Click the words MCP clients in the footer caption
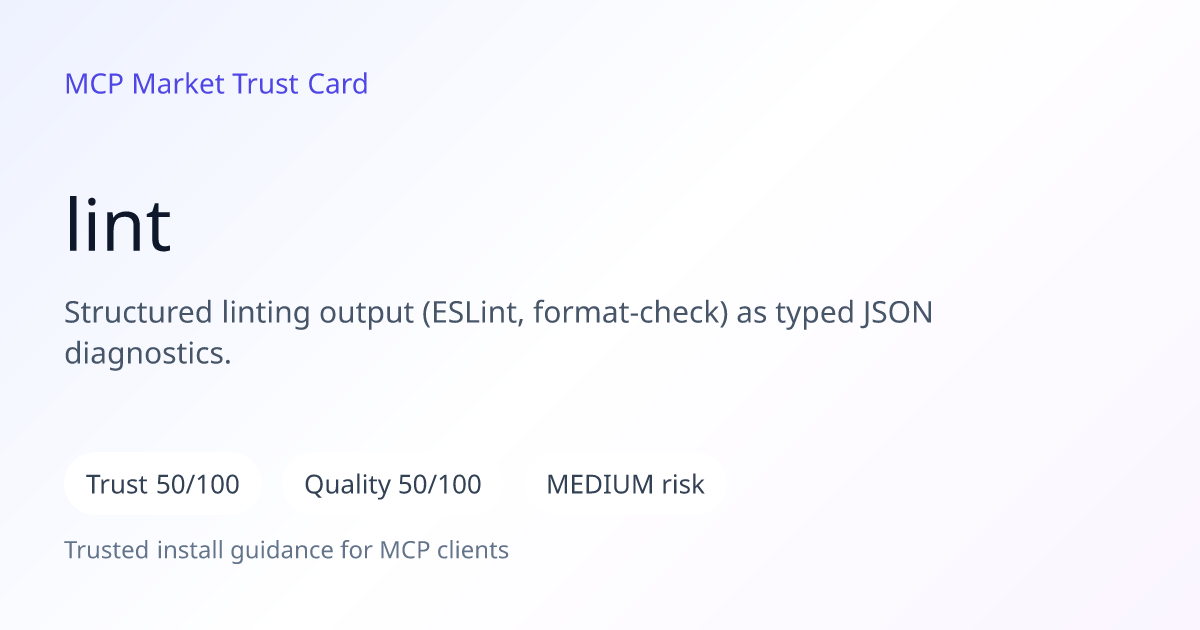 (x=444, y=550)
